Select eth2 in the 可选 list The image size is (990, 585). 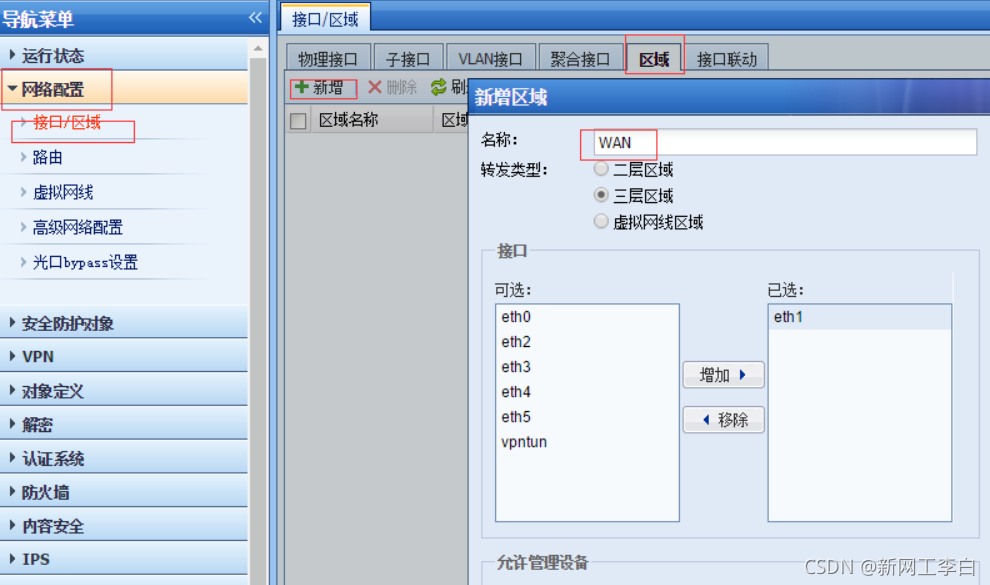coord(587,342)
